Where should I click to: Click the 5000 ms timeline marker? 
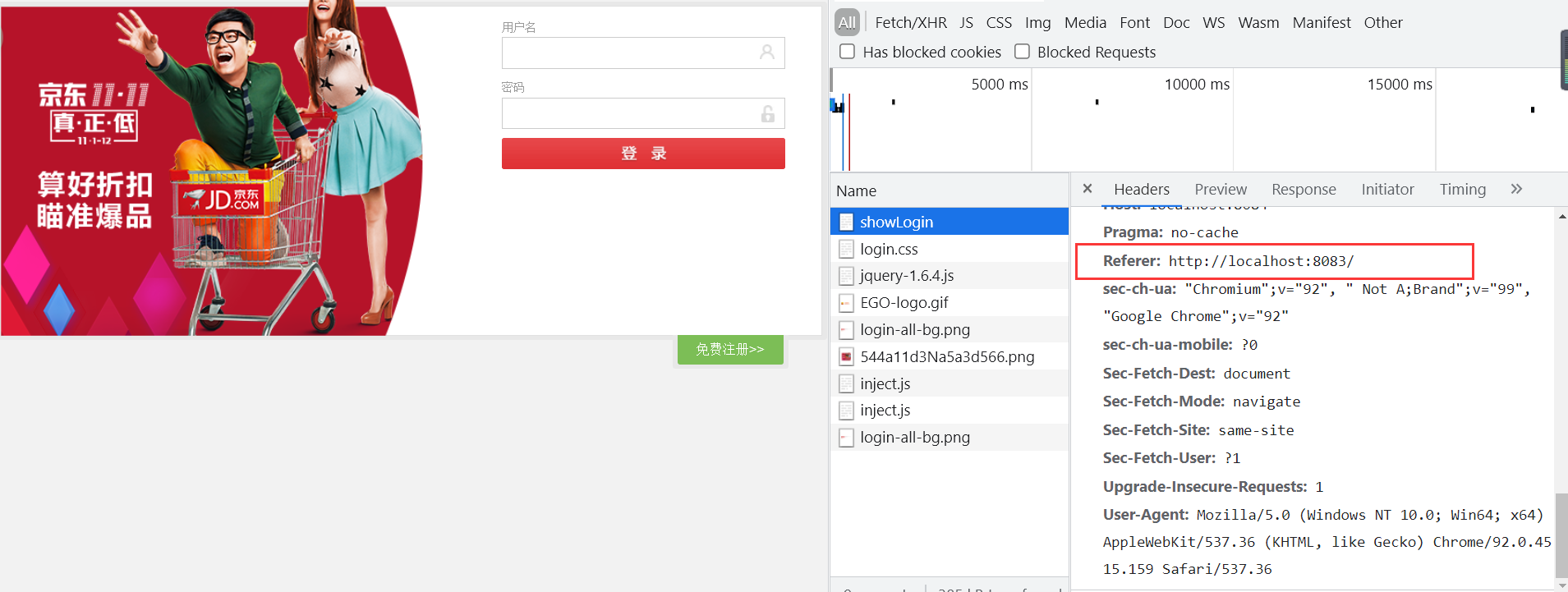[x=1000, y=85]
